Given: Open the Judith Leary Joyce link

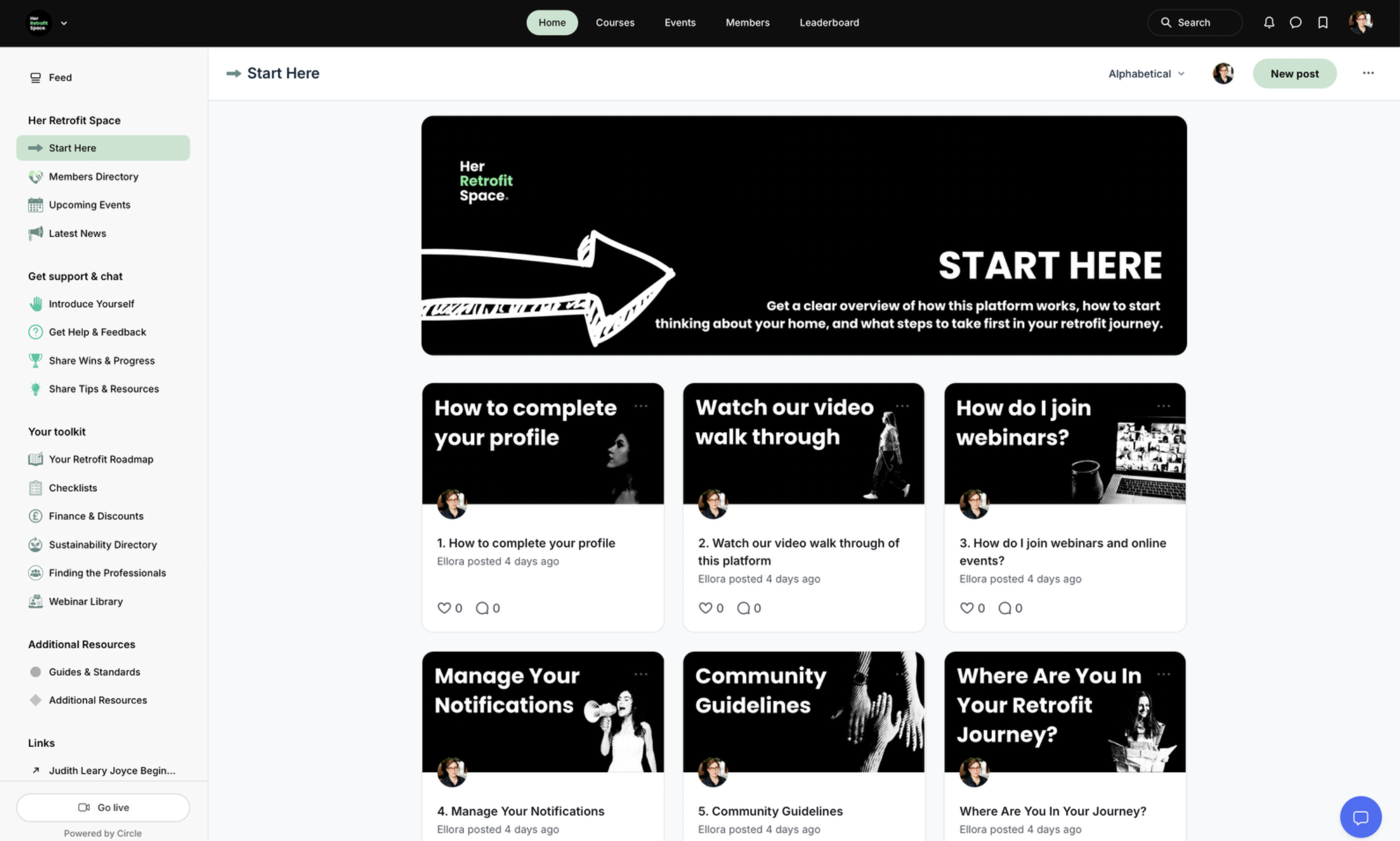Looking at the screenshot, I should pyautogui.click(x=112, y=770).
